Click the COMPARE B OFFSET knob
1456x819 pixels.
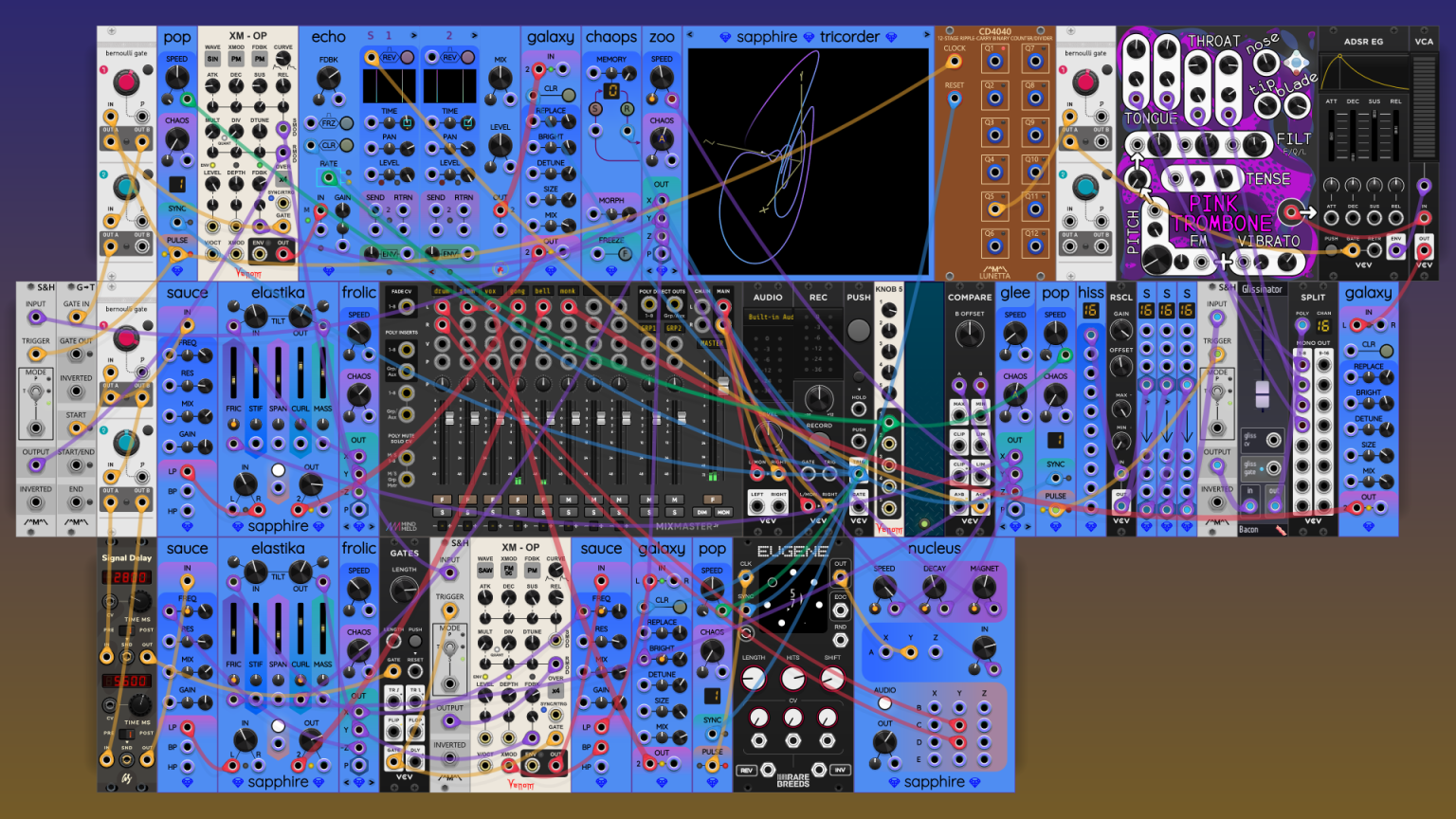[970, 335]
